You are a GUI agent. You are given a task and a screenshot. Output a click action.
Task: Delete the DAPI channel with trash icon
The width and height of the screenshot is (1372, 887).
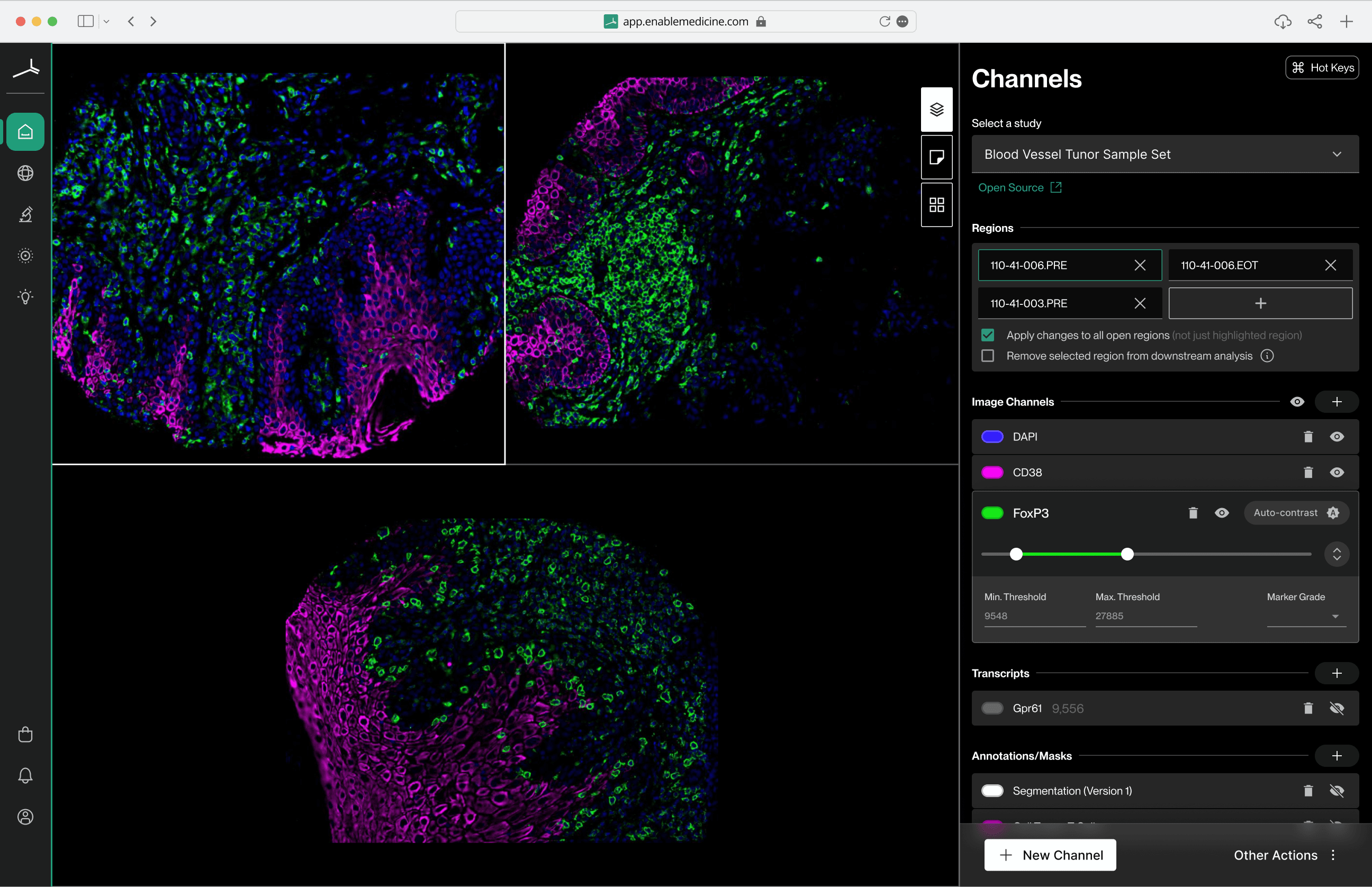(x=1308, y=437)
